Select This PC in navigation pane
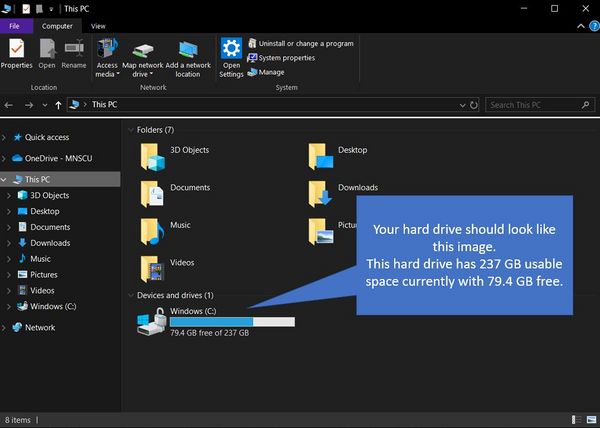The image size is (600, 428). click(37, 179)
